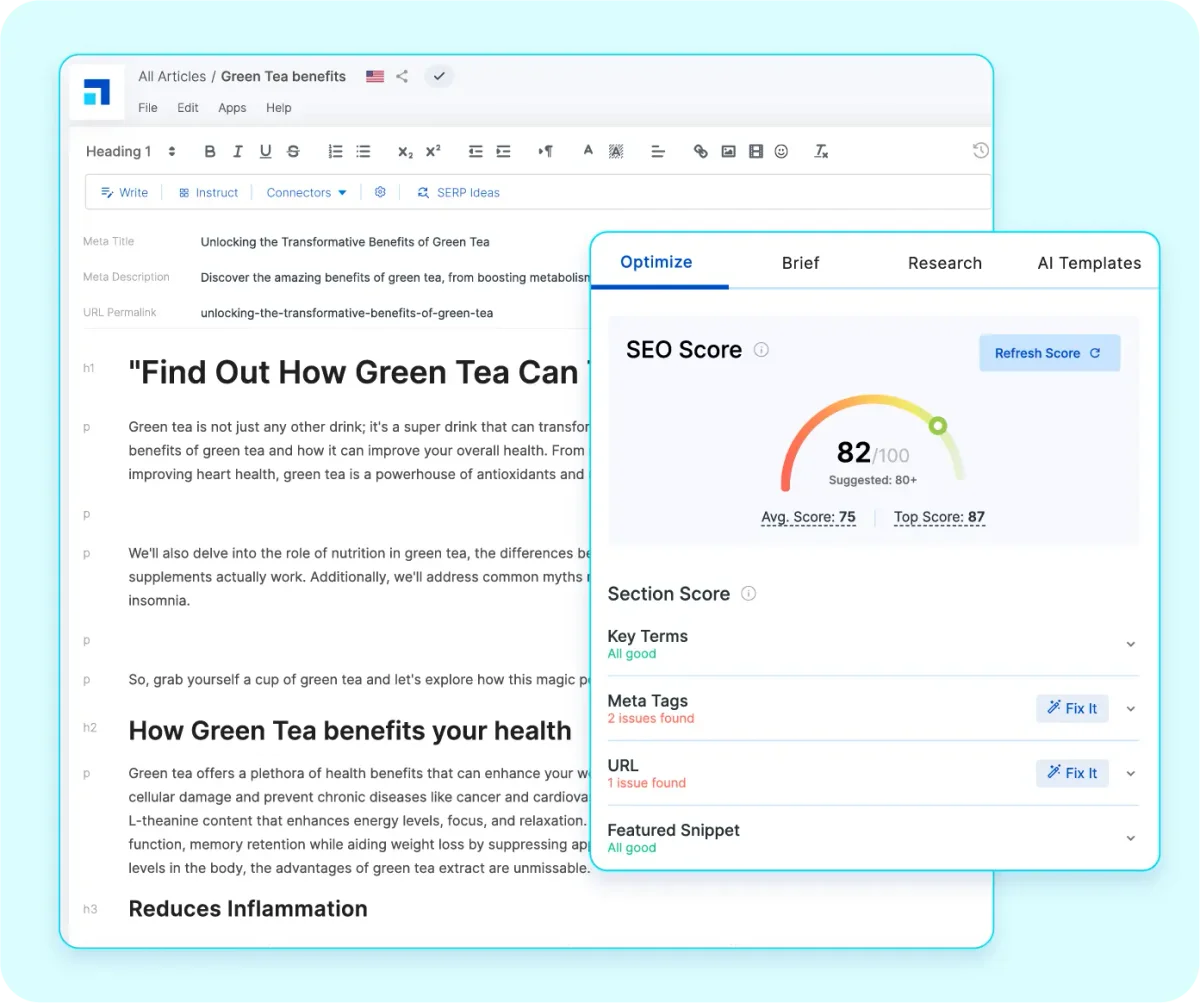Insert an image into the article
The width and height of the screenshot is (1200, 1003).
(x=728, y=151)
